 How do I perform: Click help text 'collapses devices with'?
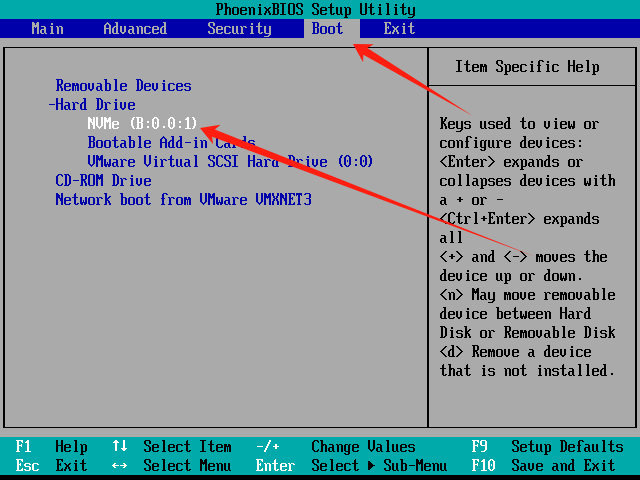click(x=527, y=180)
